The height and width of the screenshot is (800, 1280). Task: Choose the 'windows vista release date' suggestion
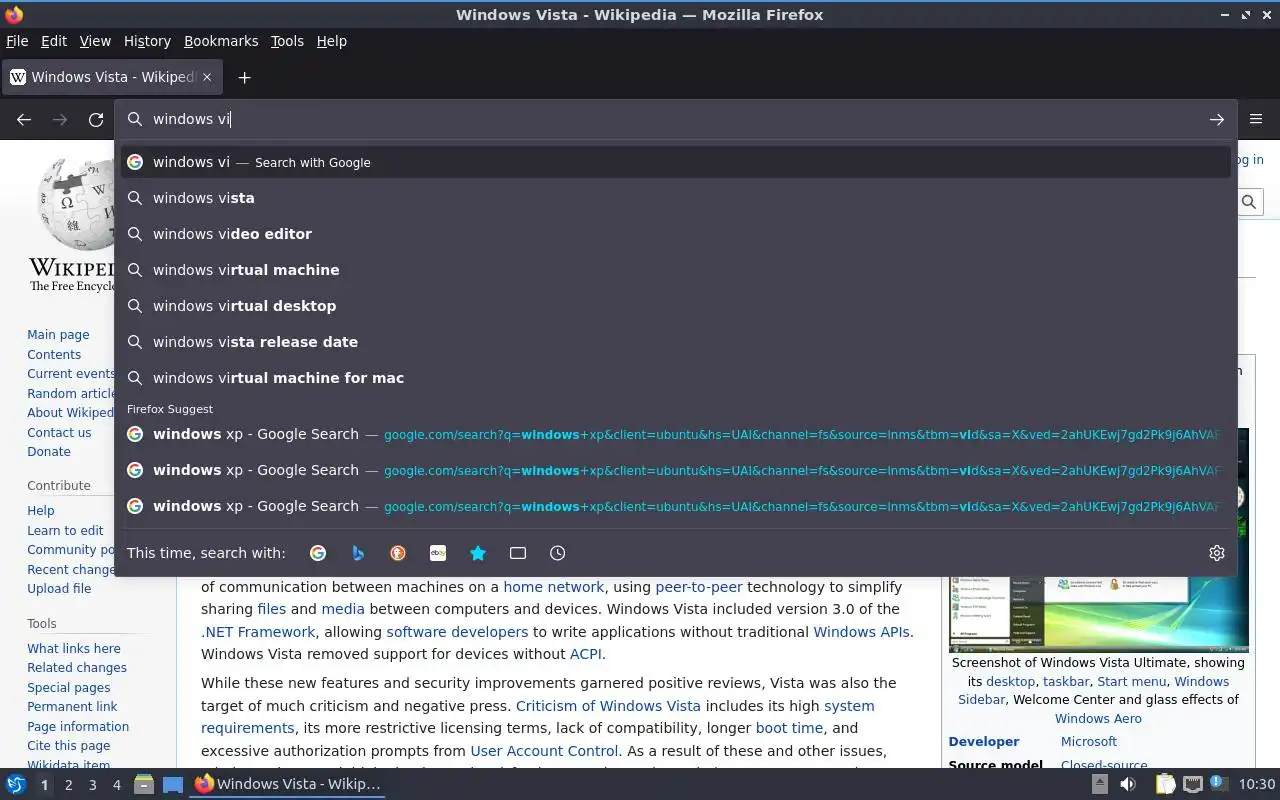point(676,342)
